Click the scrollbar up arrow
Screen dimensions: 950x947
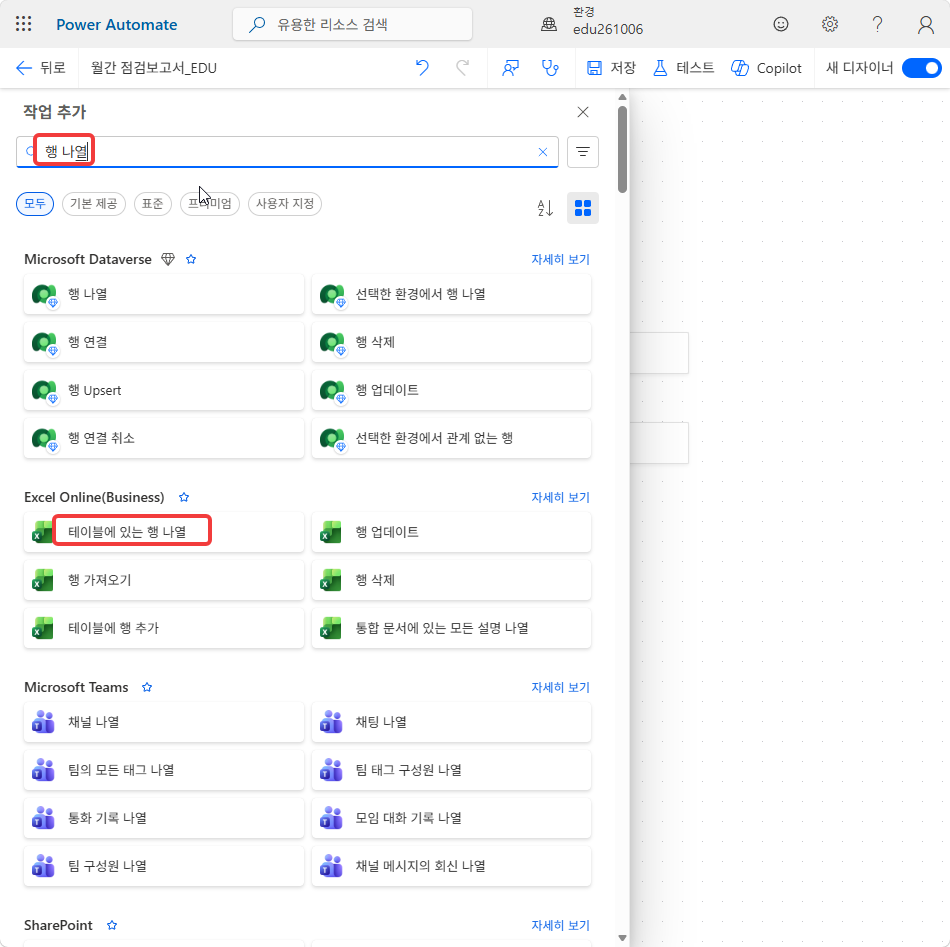pyautogui.click(x=622, y=97)
